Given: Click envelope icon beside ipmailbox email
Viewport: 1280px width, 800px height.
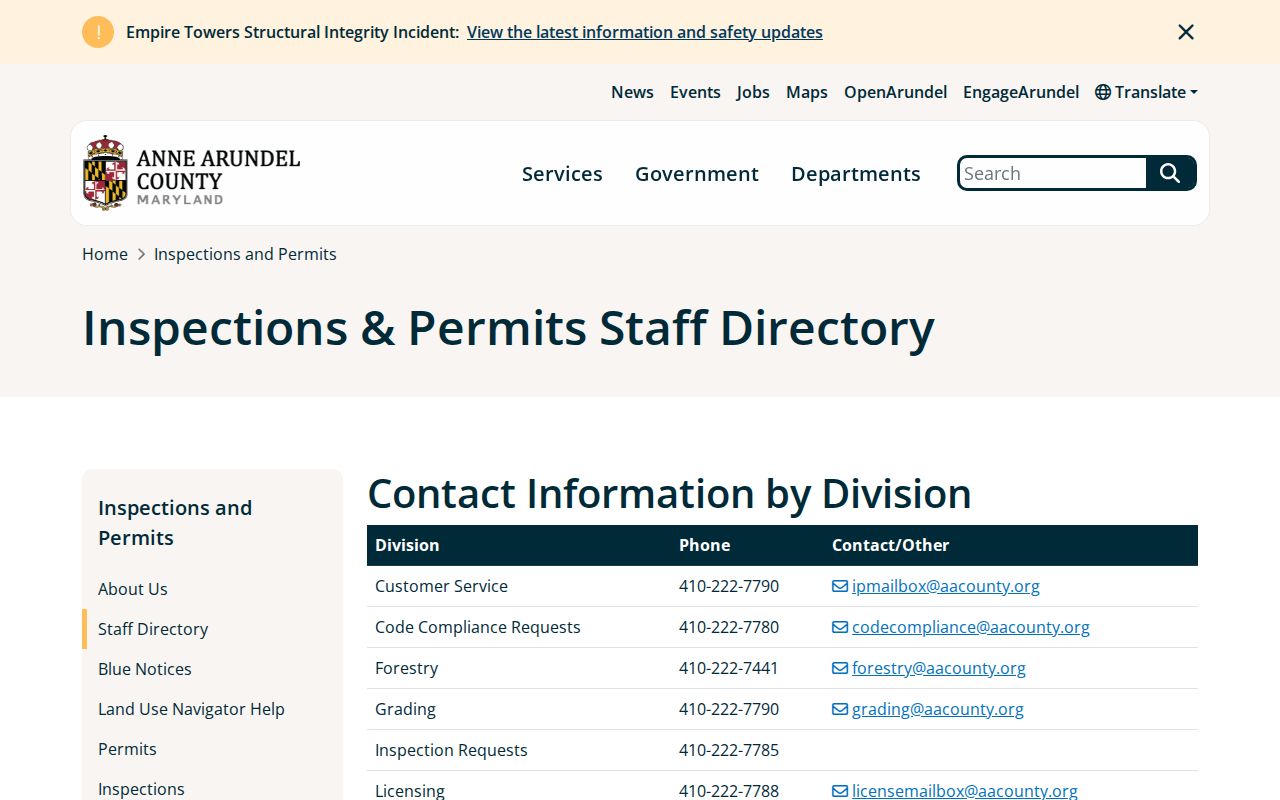Looking at the screenshot, I should [x=840, y=586].
